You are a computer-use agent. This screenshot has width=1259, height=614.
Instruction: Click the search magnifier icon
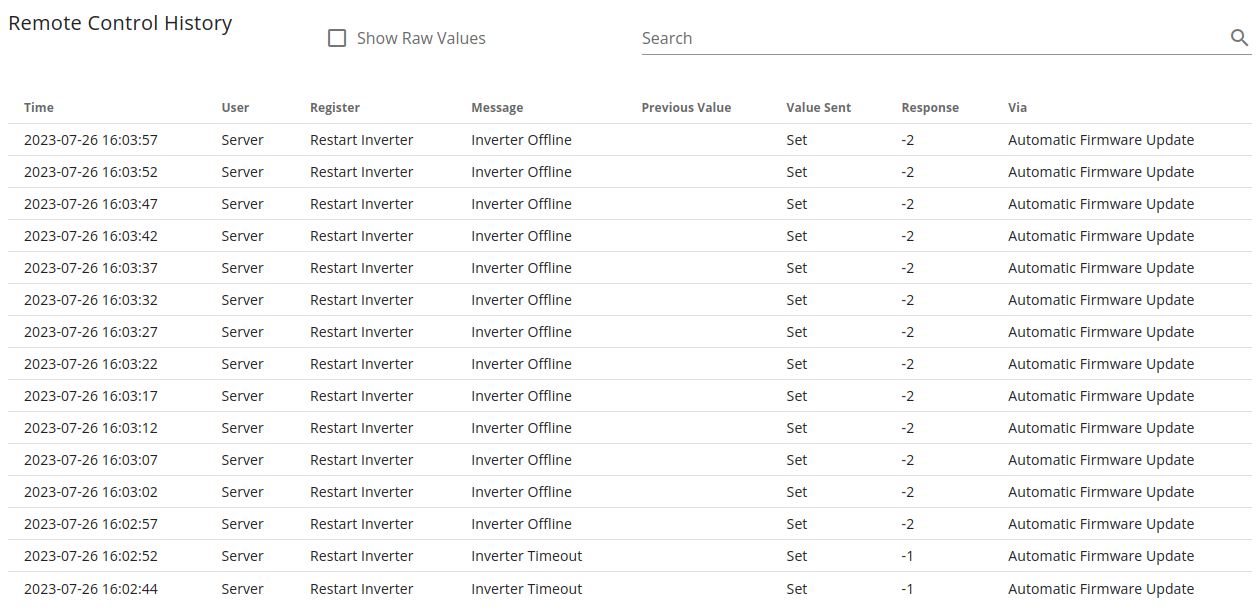click(x=1239, y=38)
